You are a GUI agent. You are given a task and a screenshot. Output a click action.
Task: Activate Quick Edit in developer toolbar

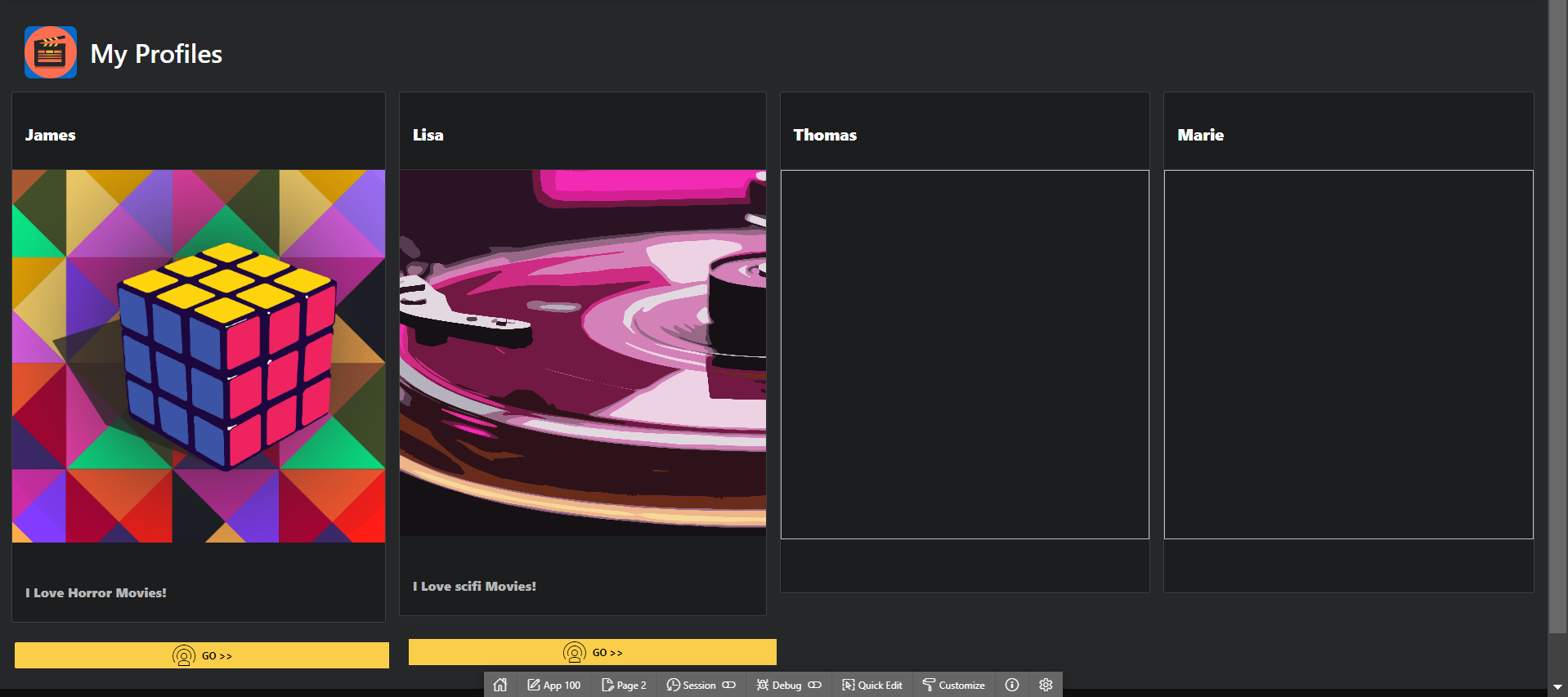coord(872,685)
